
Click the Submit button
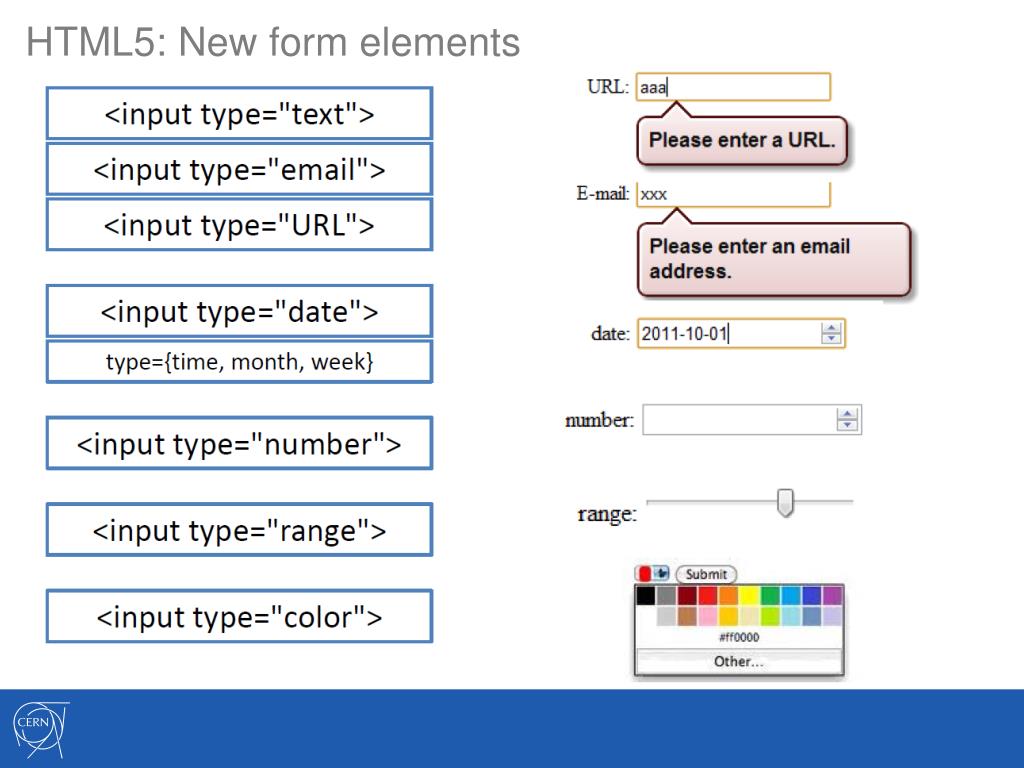click(707, 574)
